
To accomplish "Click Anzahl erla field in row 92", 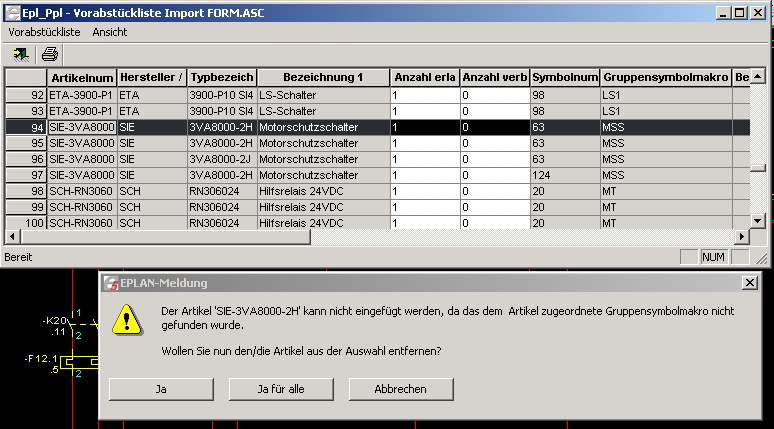I will click(x=425, y=95).
